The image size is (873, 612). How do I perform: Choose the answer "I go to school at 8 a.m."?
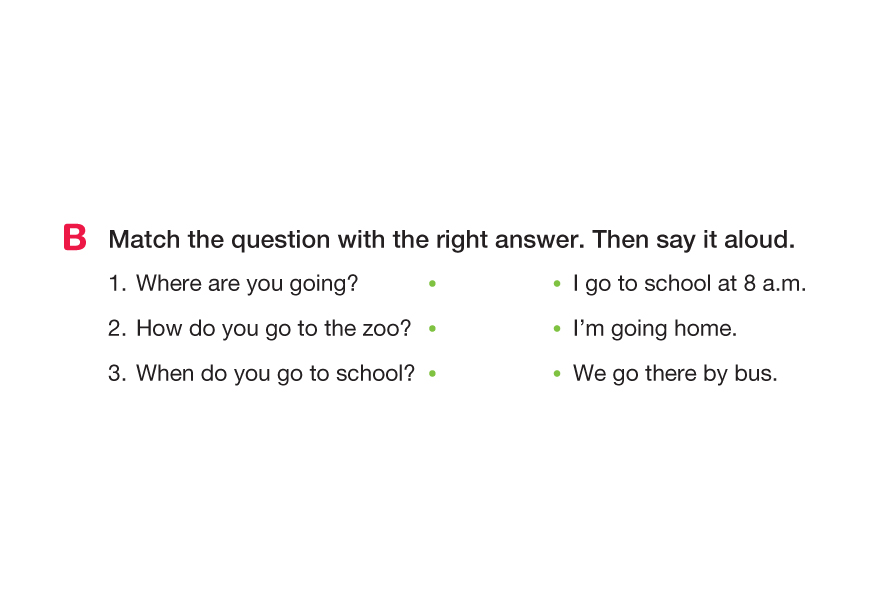coord(689,284)
